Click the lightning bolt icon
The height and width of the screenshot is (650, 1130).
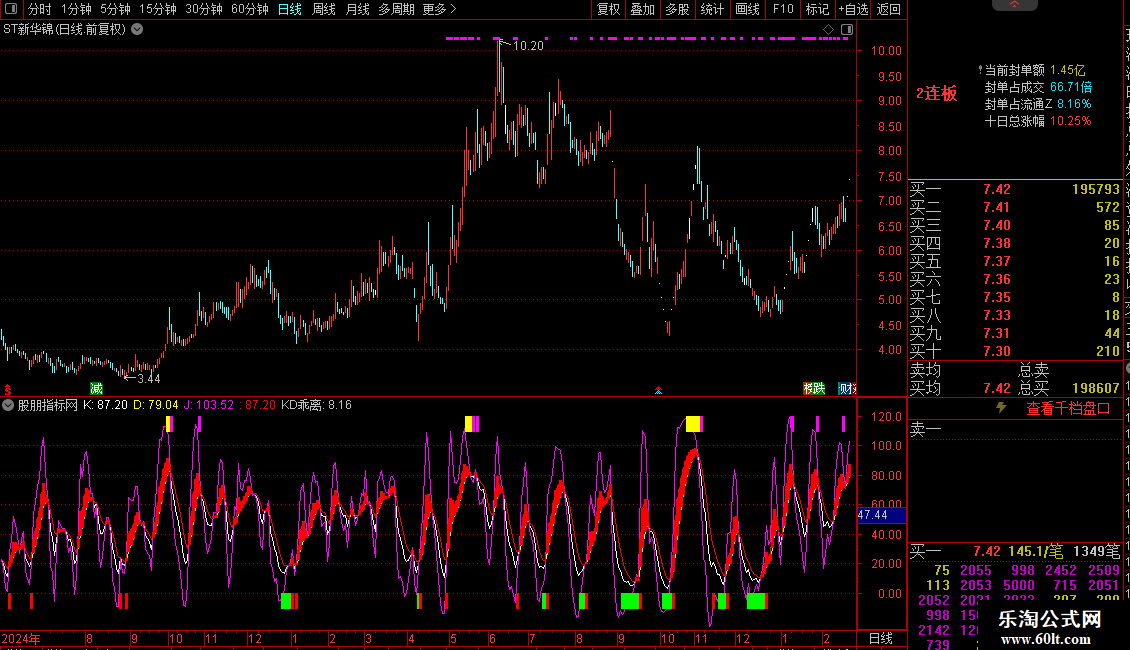click(x=1001, y=408)
